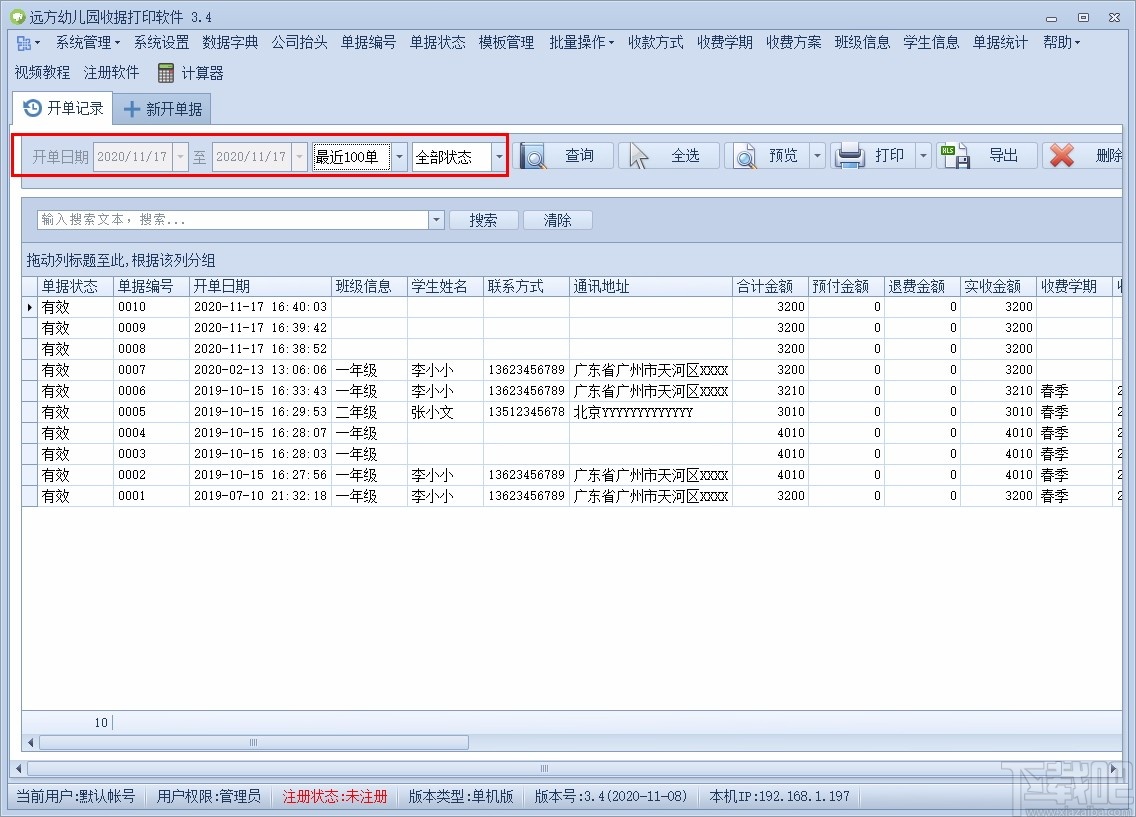Select record row 0005 张小文
This screenshot has width=1136, height=817.
coord(572,412)
